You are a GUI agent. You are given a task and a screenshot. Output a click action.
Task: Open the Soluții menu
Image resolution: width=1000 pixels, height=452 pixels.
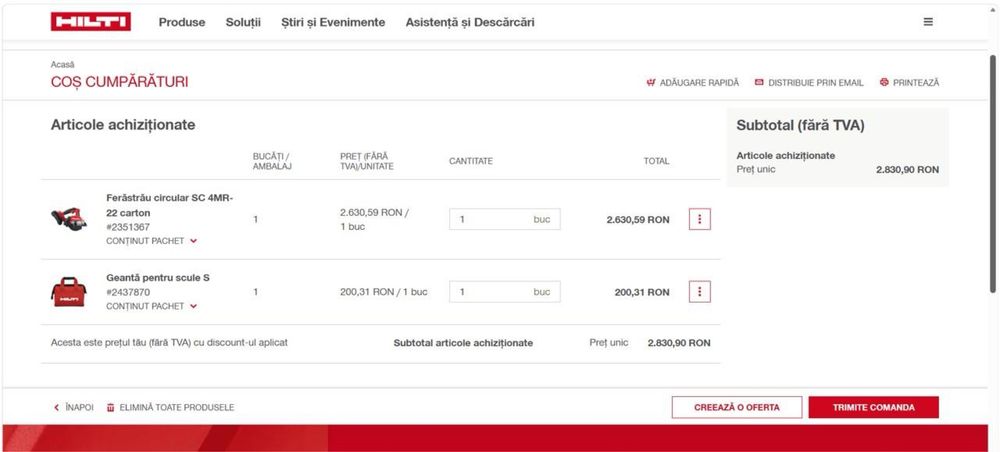(x=243, y=22)
